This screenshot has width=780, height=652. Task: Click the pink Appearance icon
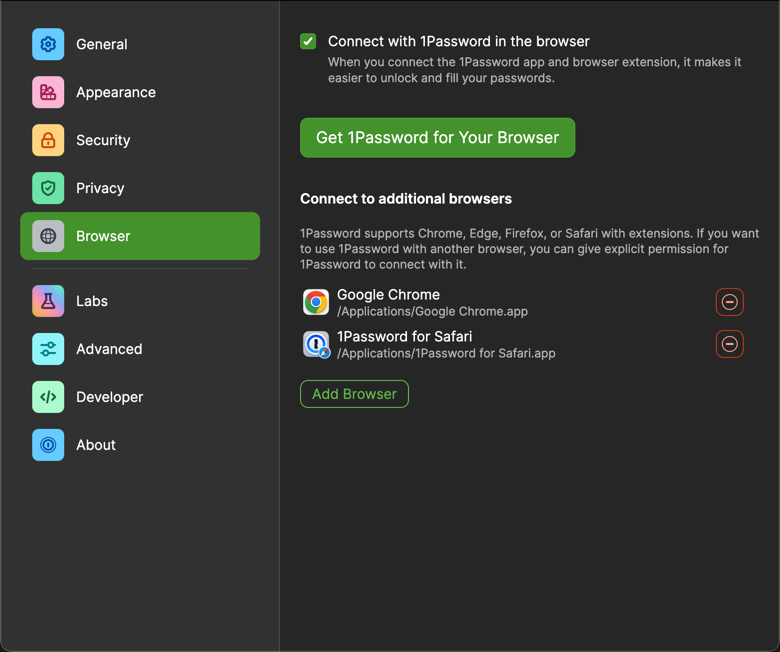[x=48, y=92]
